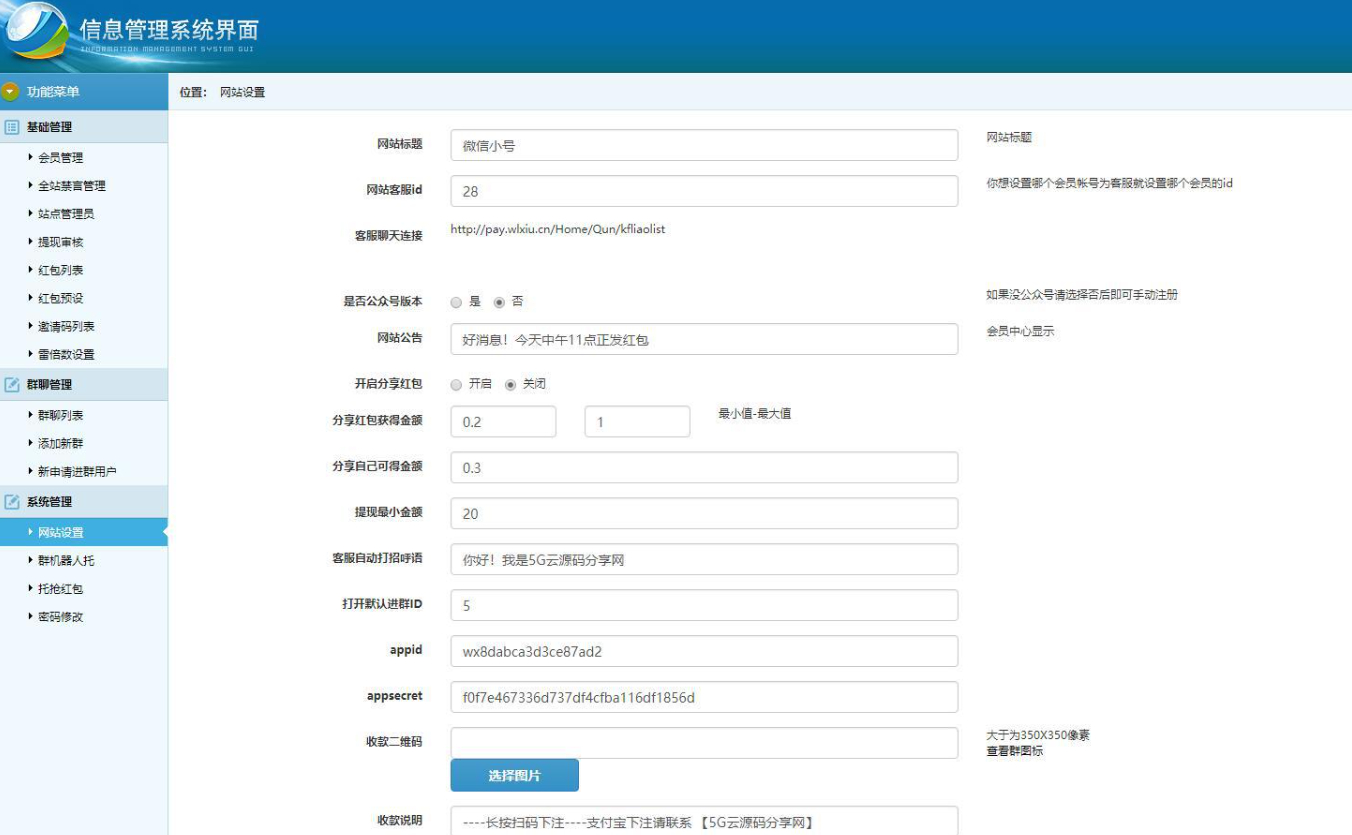The width and height of the screenshot is (1352, 835).
Task: Go to 群机器人托 menu item
Action: pyautogui.click(x=66, y=561)
